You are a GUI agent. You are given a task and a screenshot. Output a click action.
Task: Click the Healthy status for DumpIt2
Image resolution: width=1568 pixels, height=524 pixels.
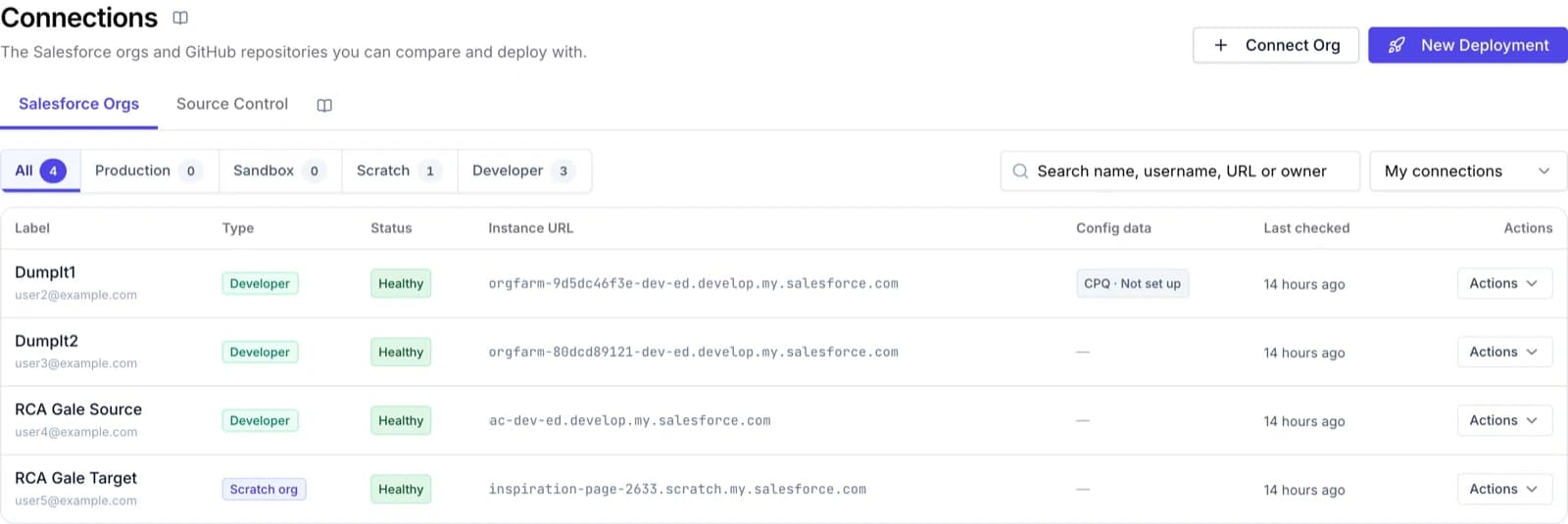coord(401,352)
